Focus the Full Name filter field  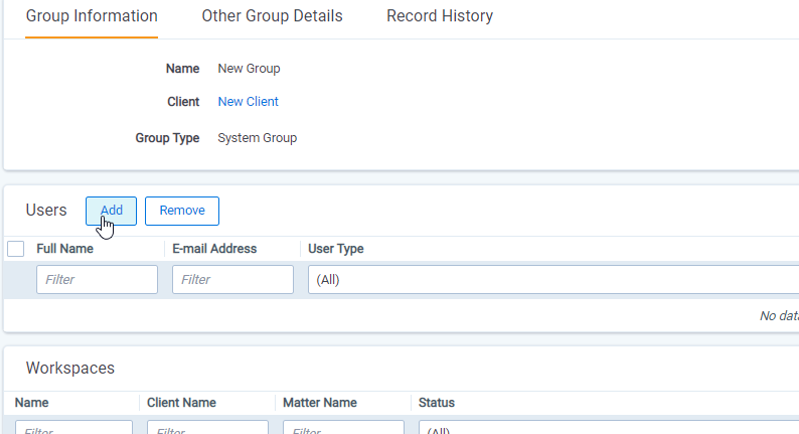(97, 280)
